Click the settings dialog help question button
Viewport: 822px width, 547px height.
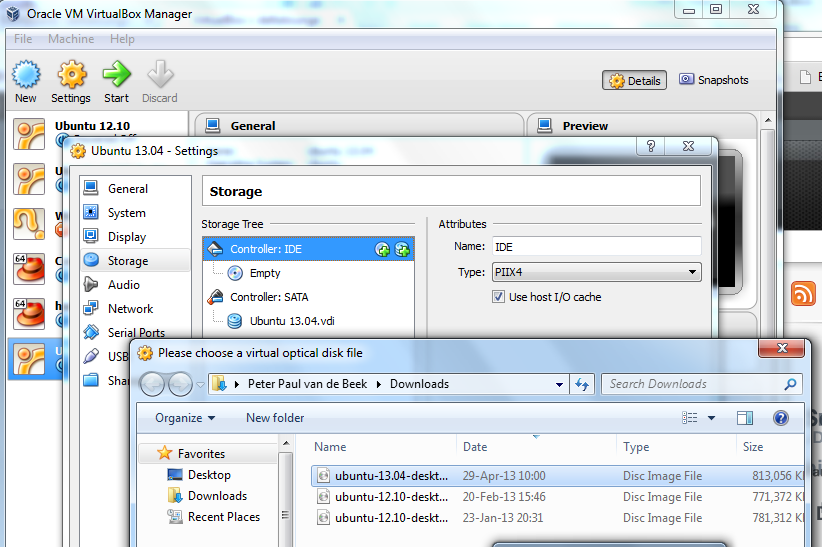coord(651,146)
